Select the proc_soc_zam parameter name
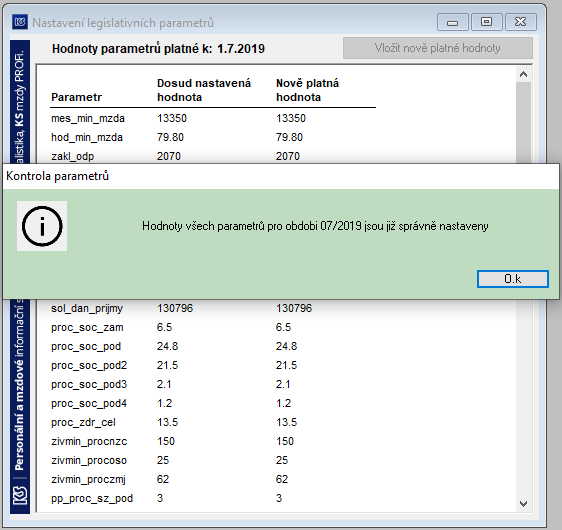The width and height of the screenshot is (562, 530). 87,327
